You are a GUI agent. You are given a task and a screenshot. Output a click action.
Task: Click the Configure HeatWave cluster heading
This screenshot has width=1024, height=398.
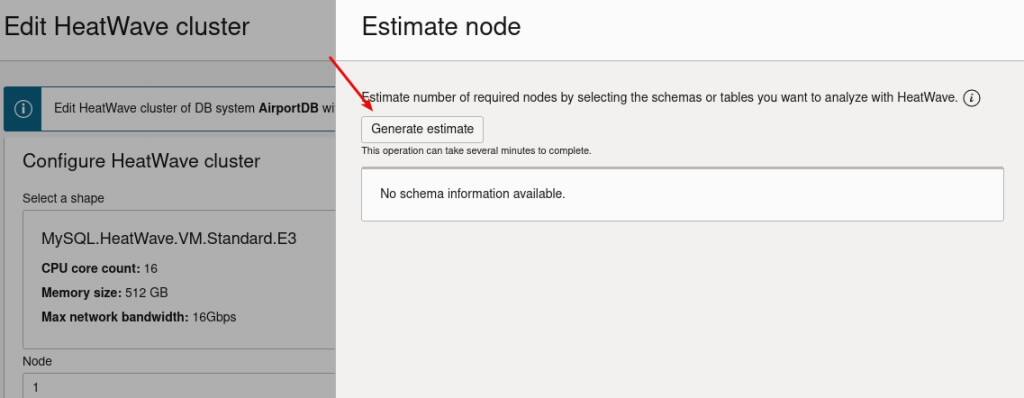[x=141, y=161]
